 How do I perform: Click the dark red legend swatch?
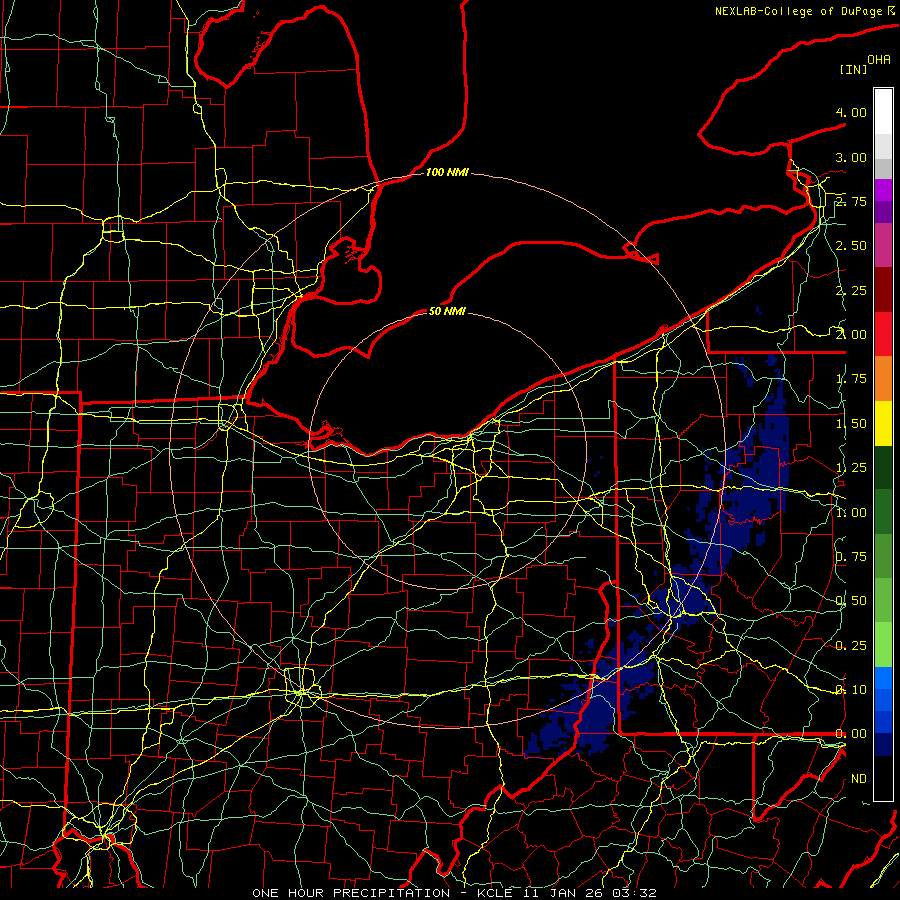883,290
